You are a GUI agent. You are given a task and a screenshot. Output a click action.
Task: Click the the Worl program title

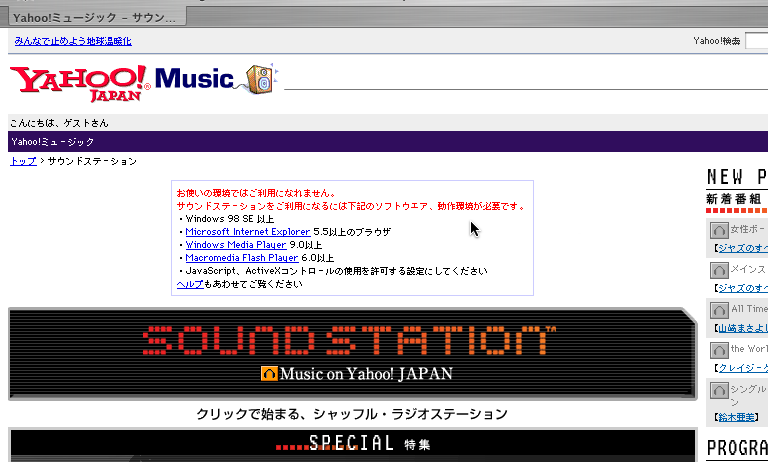[x=749, y=349]
